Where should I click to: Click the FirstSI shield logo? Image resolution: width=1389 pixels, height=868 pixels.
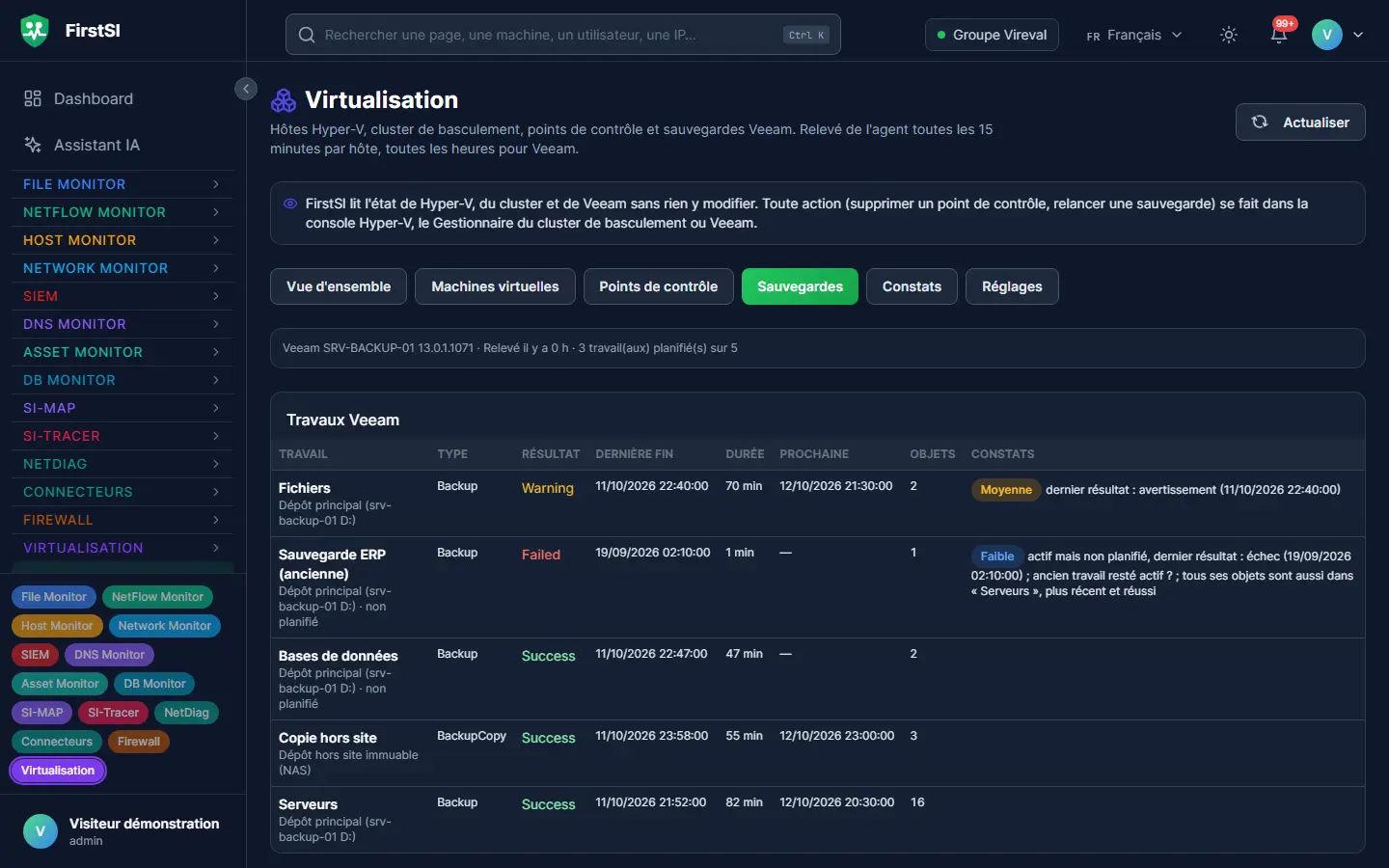(x=35, y=31)
